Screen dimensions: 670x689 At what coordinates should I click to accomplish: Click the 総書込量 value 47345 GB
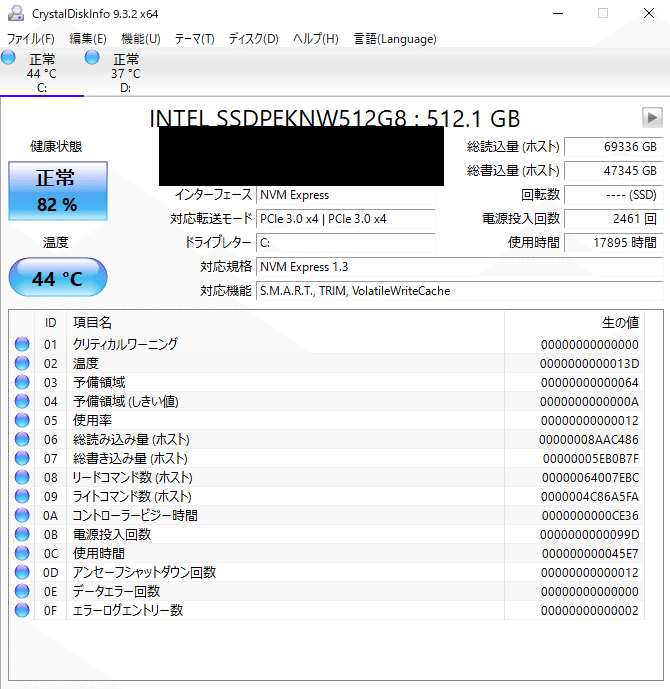[613, 170]
